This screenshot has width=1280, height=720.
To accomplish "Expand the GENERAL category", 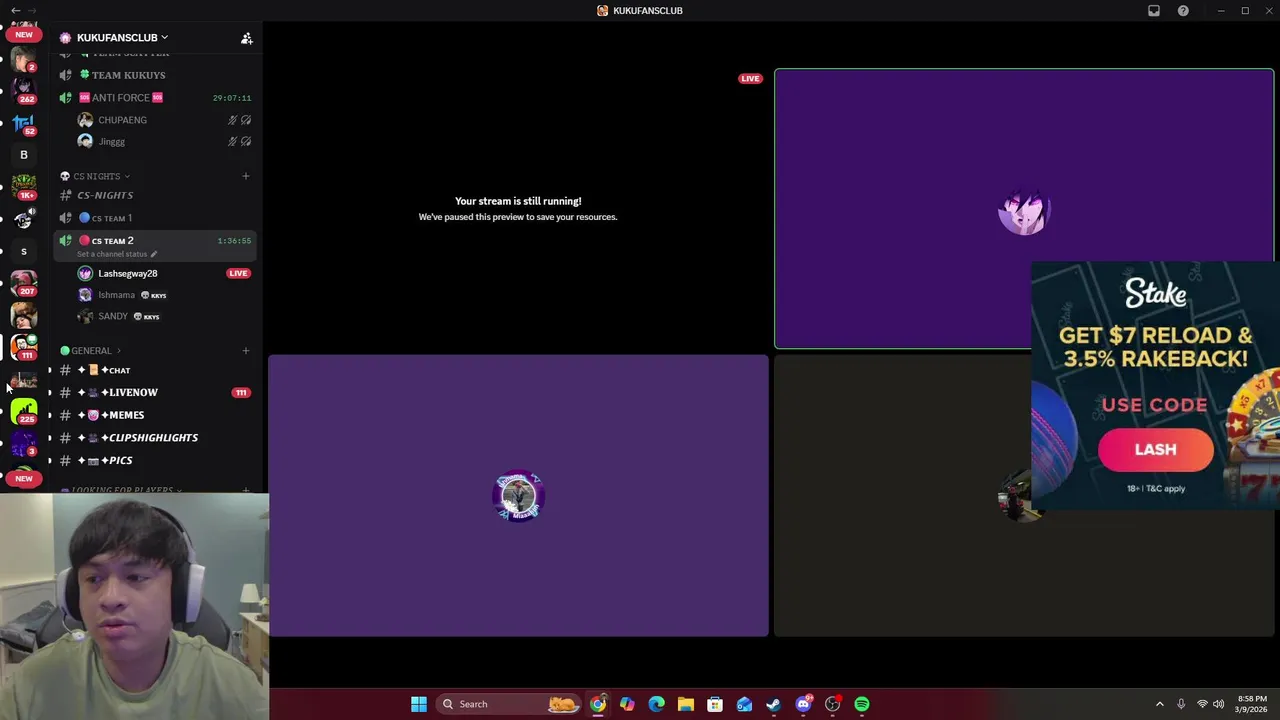I will coord(91,351).
